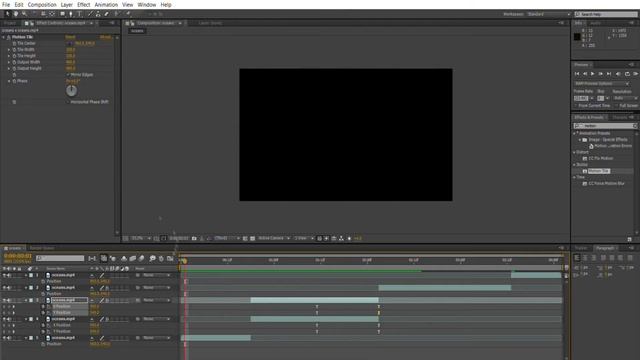This screenshot has height=360, width=640.
Task: Select the Type text tool
Action: [x=79, y=13]
